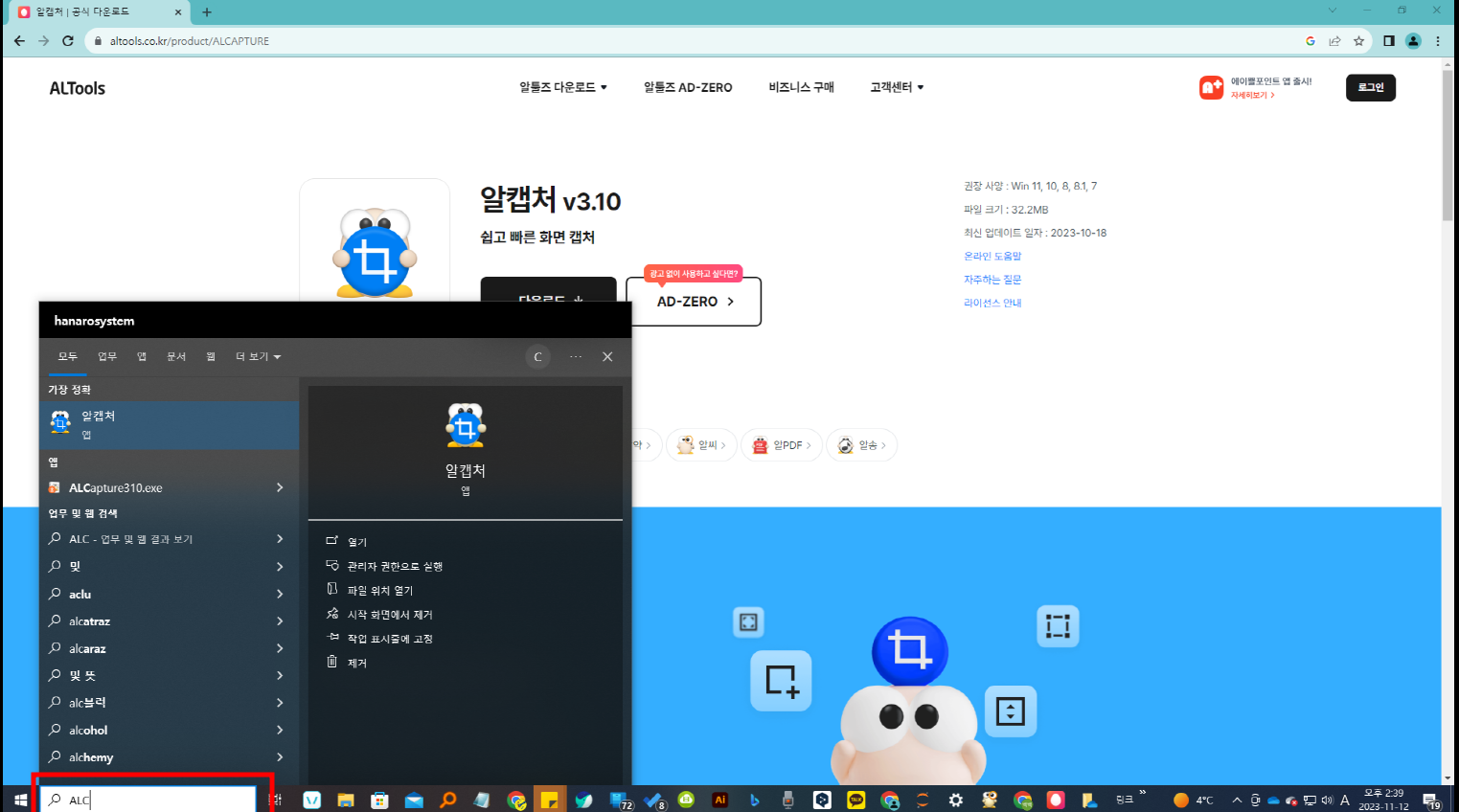Expand arrow next to alcatraz suggestion

pyautogui.click(x=280, y=621)
